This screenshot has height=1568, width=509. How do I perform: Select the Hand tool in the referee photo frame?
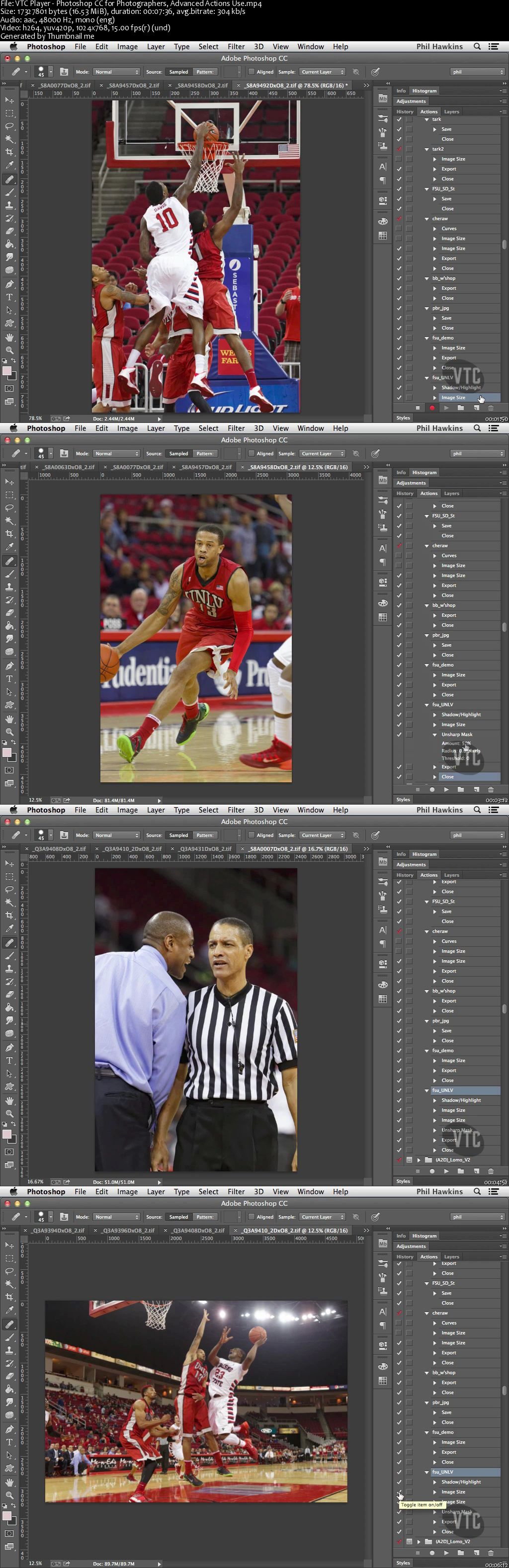pos(9,1100)
